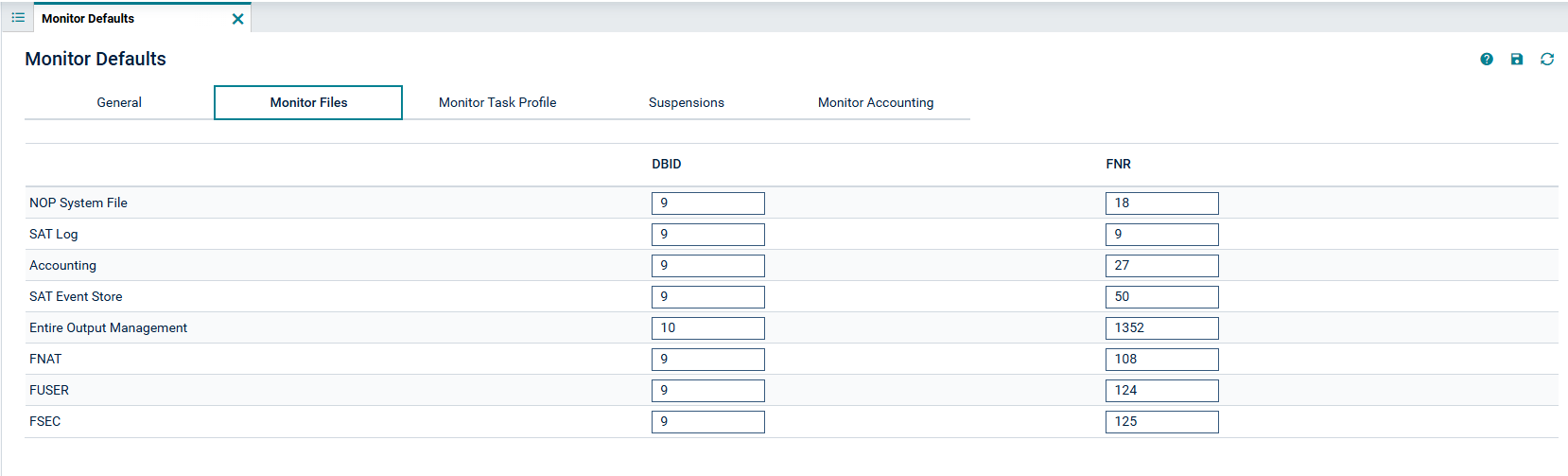Click the Monitor Defaults page heading

pos(96,59)
